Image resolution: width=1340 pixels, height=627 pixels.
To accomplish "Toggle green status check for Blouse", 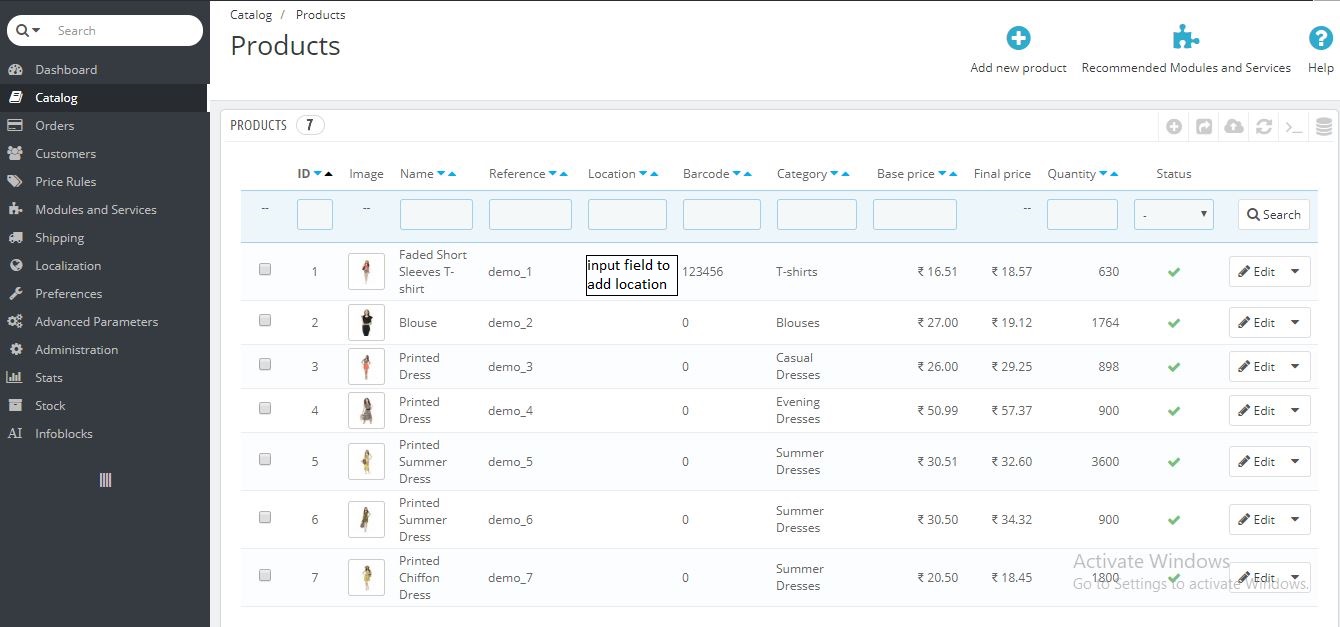I will pos(1174,323).
